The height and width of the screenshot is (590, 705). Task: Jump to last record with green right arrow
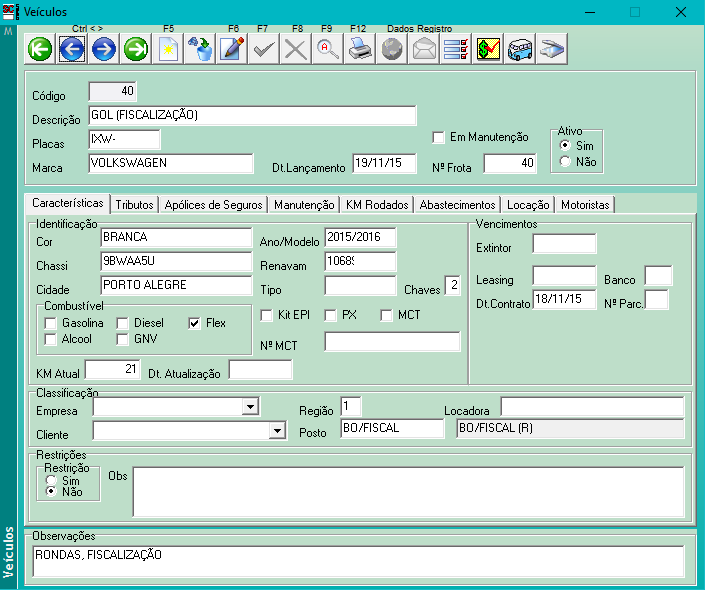pos(136,48)
